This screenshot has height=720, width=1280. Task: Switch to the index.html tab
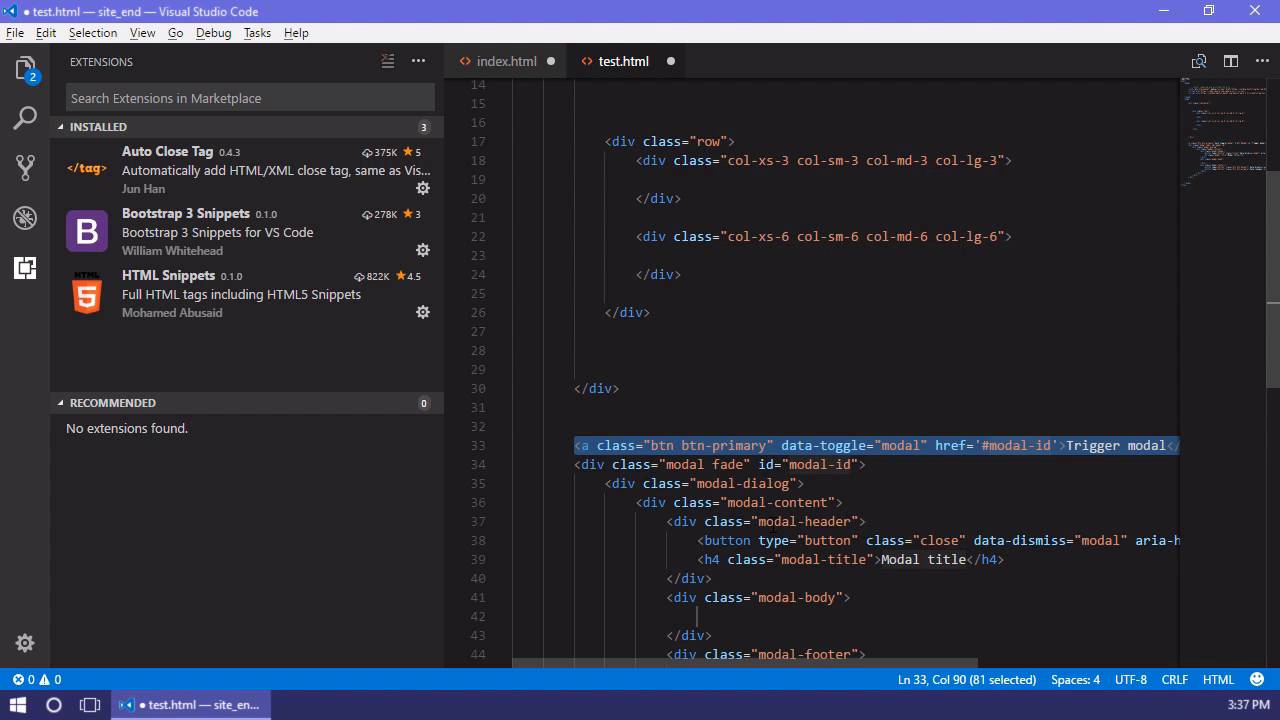click(x=506, y=61)
